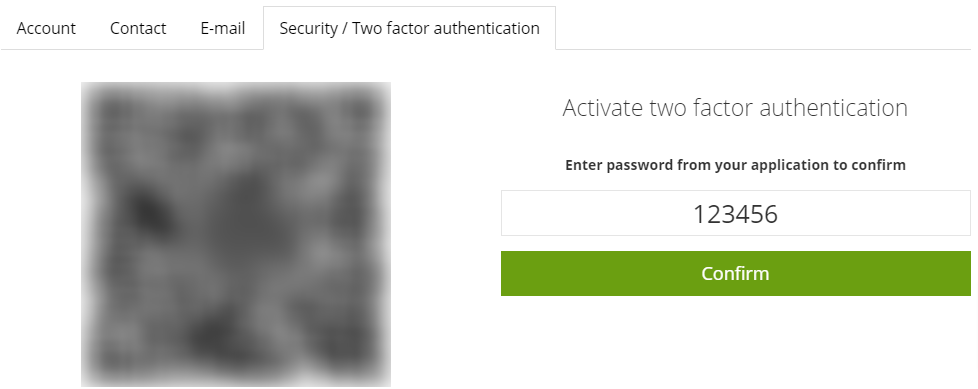
Task: Click the word 'Contact' in tab bar
Action: tap(138, 29)
